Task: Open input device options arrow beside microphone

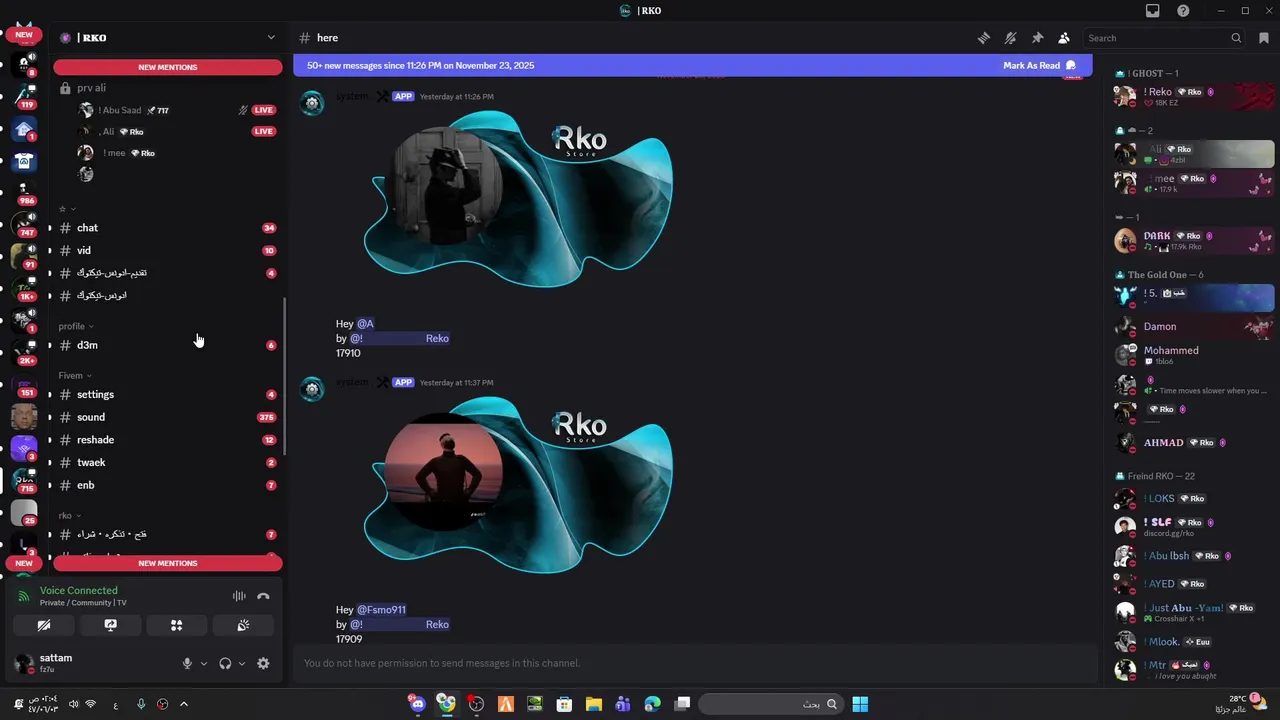Action: coord(204,663)
